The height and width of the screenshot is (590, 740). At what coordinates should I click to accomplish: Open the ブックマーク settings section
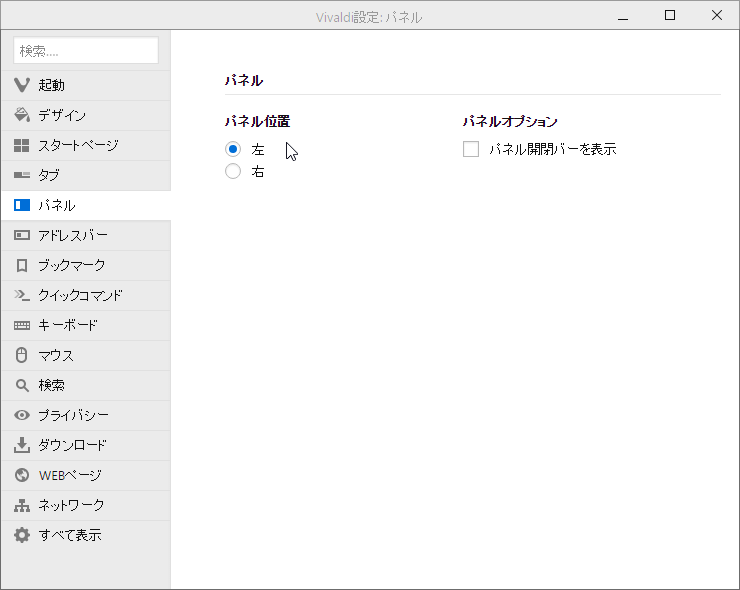(x=86, y=265)
